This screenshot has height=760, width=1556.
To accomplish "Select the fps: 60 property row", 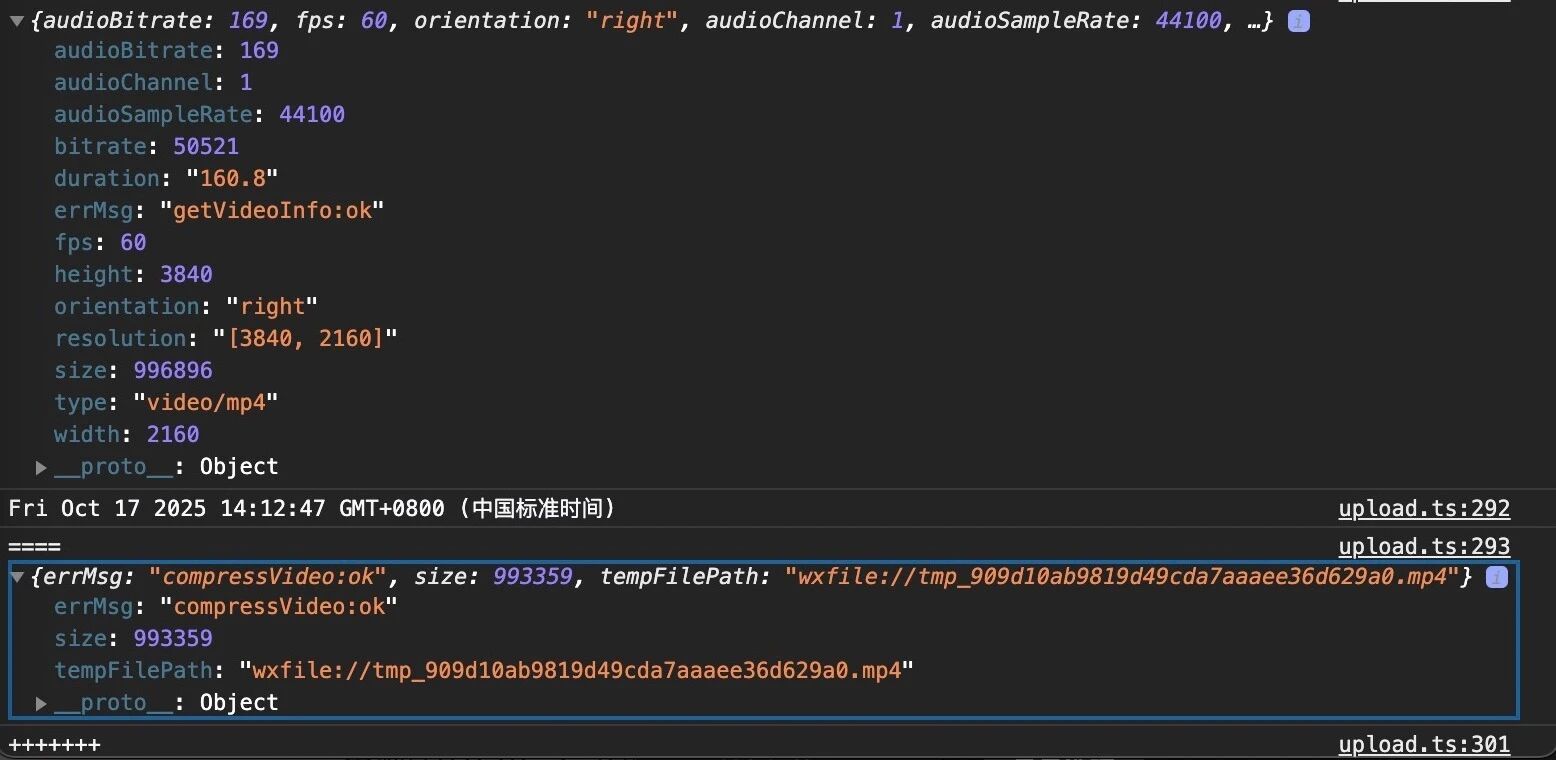I will pos(100,242).
